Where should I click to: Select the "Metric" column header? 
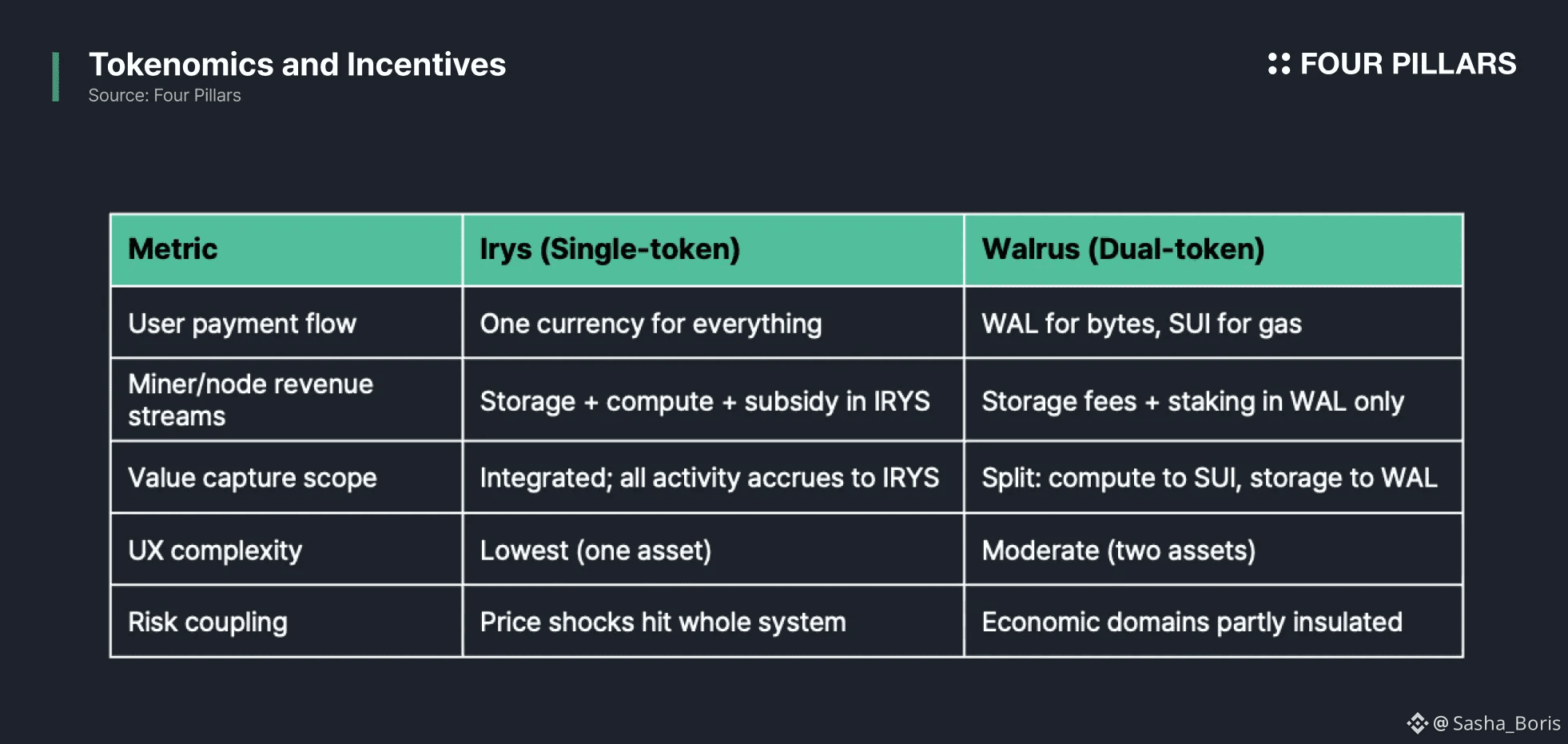click(x=173, y=249)
